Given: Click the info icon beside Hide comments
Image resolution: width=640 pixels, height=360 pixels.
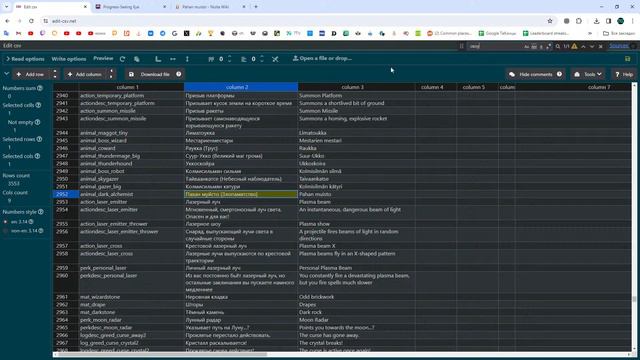Looking at the screenshot, I should pos(559,74).
